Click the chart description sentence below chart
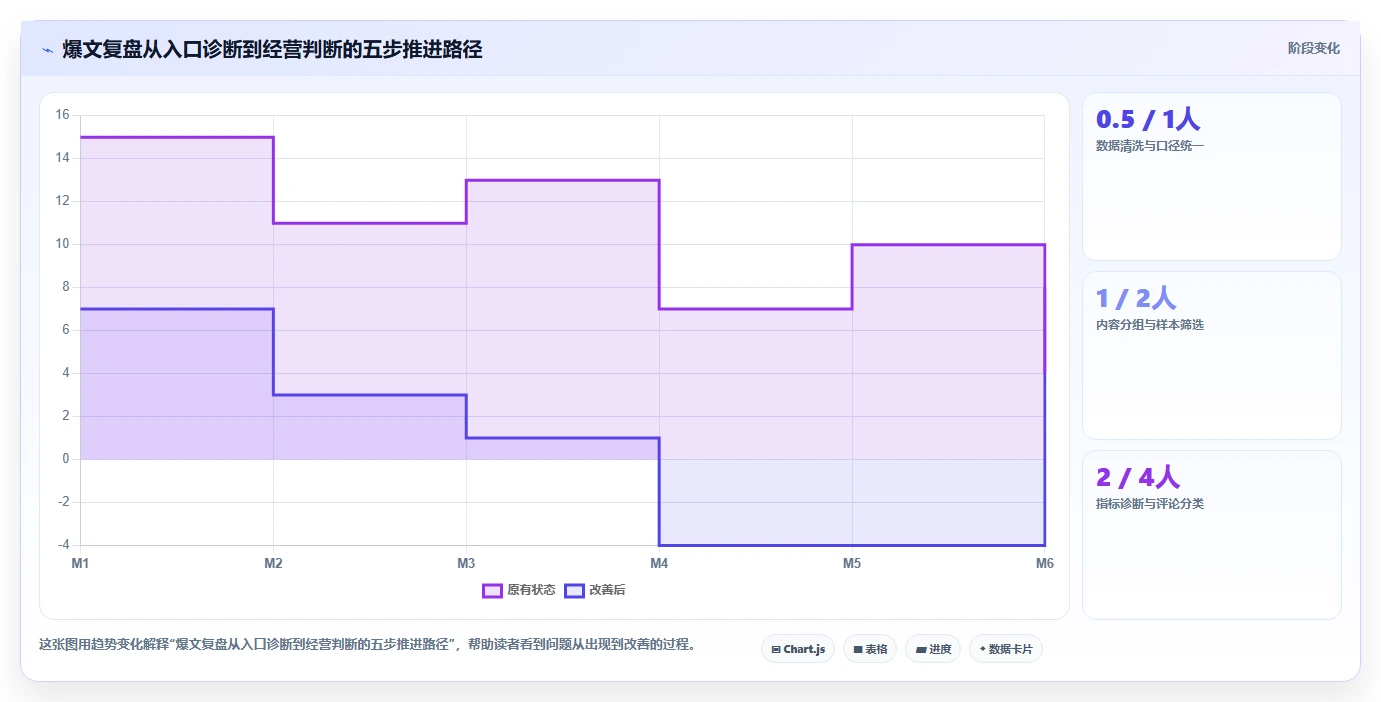The image size is (1381, 702). point(367,644)
